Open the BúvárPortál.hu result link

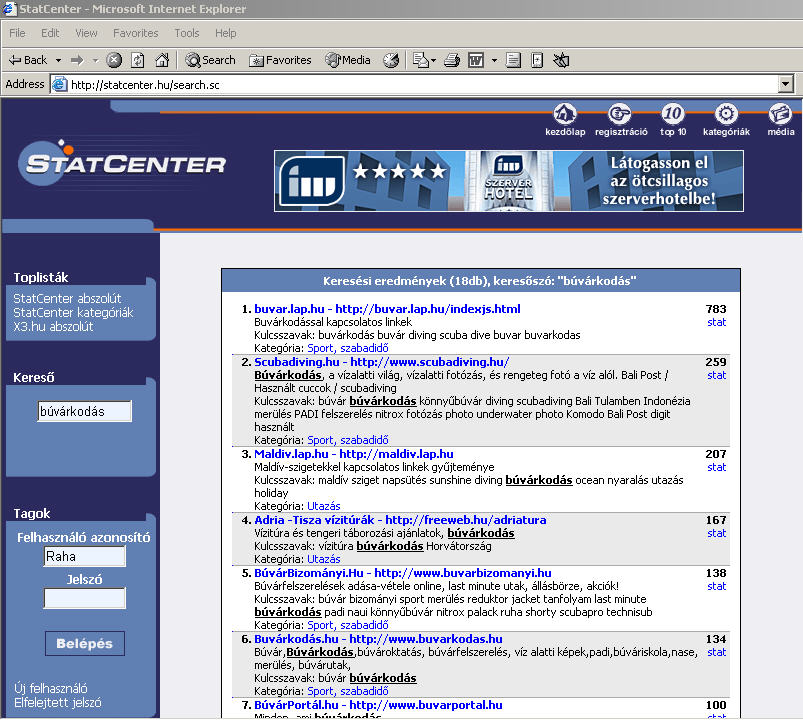pyautogui.click(x=378, y=705)
